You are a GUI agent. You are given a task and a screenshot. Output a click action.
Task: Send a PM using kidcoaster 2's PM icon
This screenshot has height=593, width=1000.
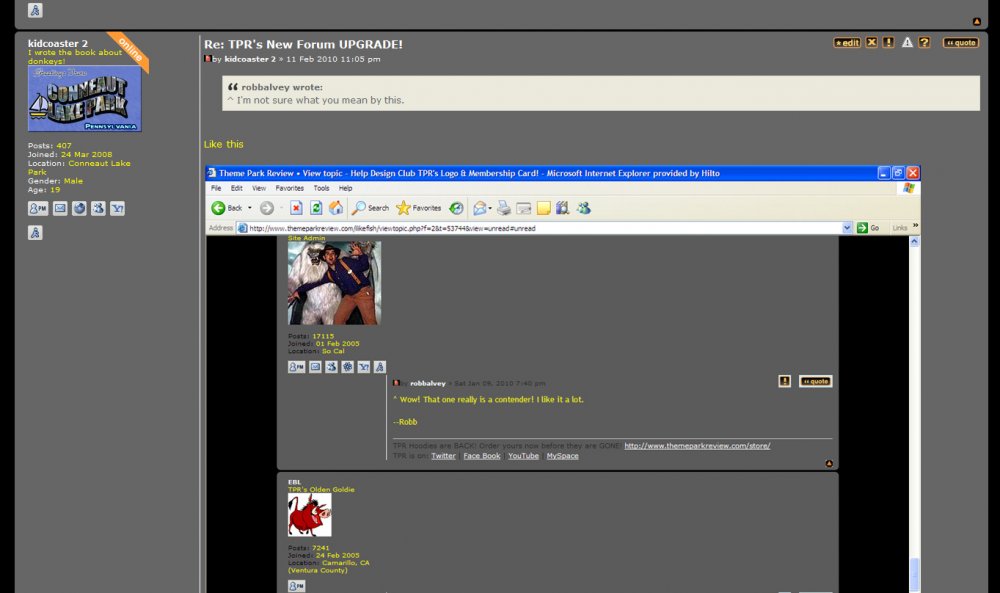point(37,208)
